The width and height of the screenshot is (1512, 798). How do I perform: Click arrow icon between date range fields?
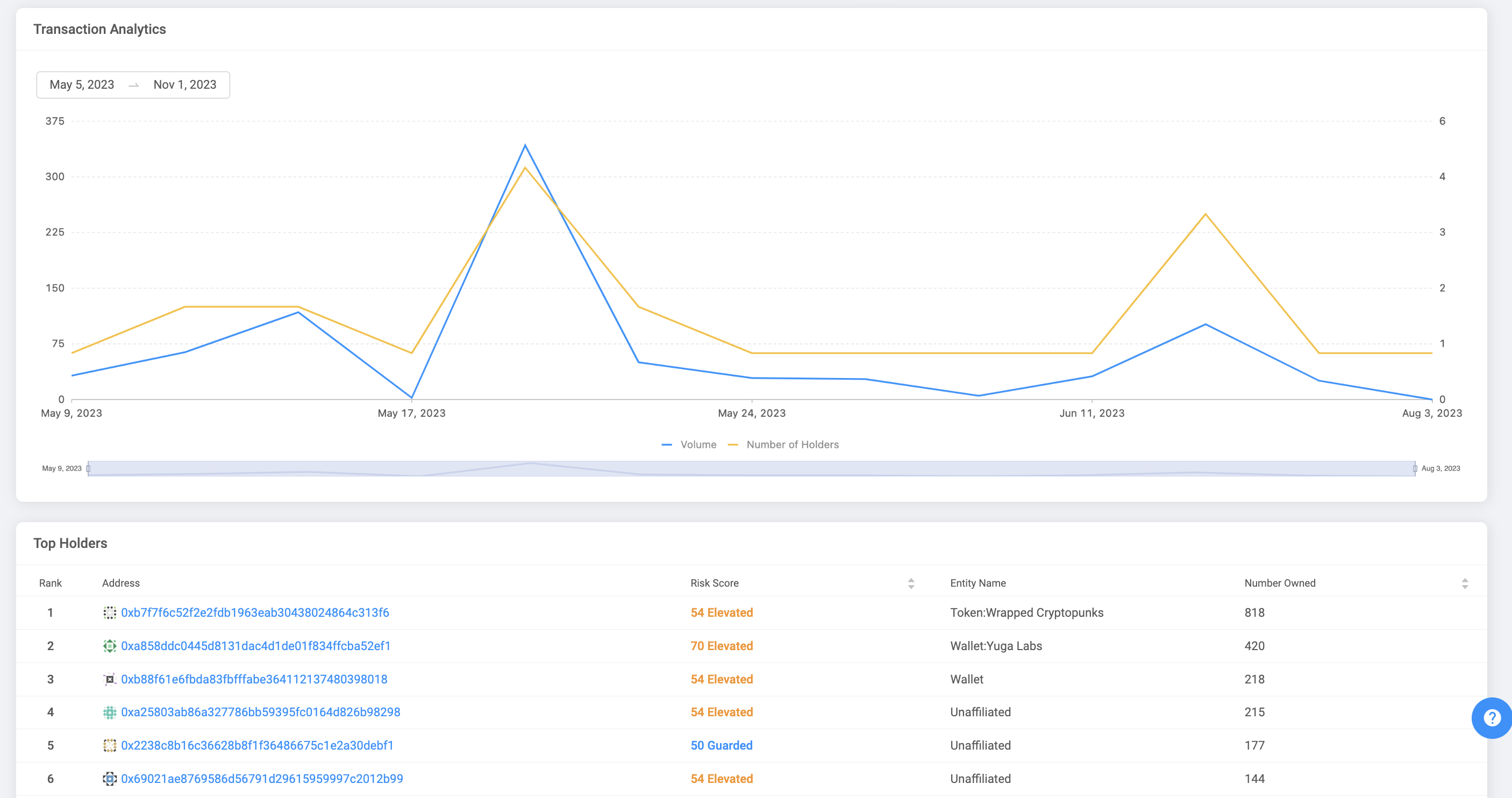coord(134,85)
